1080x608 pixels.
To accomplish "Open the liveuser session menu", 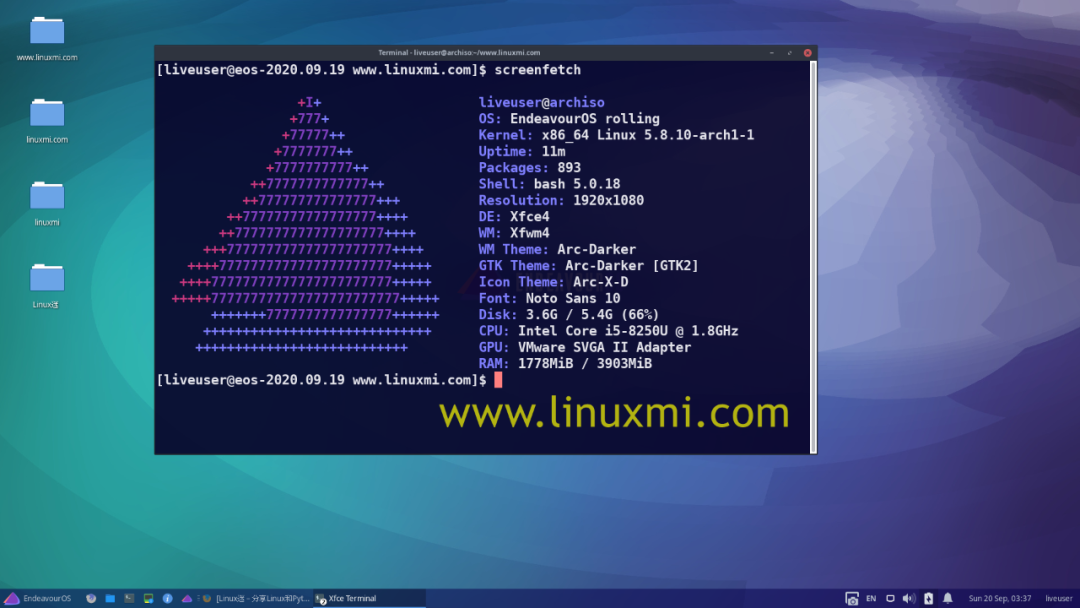I will pos(1059,598).
